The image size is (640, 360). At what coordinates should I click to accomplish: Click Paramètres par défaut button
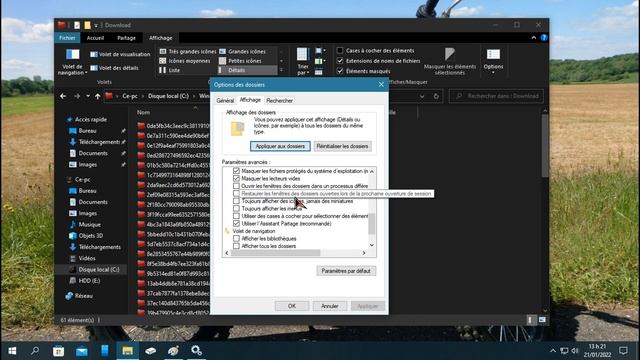click(346, 271)
